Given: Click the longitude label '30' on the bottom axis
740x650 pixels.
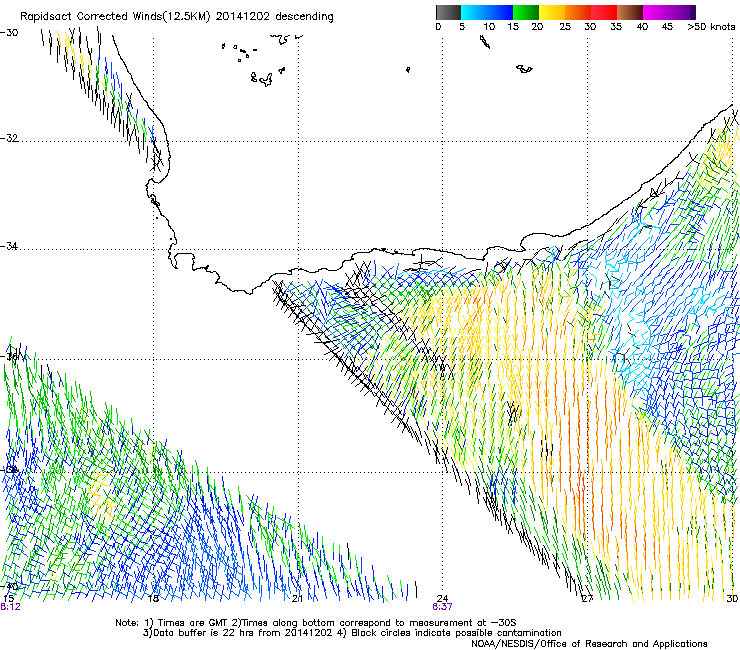Looking at the screenshot, I should pos(732,599).
